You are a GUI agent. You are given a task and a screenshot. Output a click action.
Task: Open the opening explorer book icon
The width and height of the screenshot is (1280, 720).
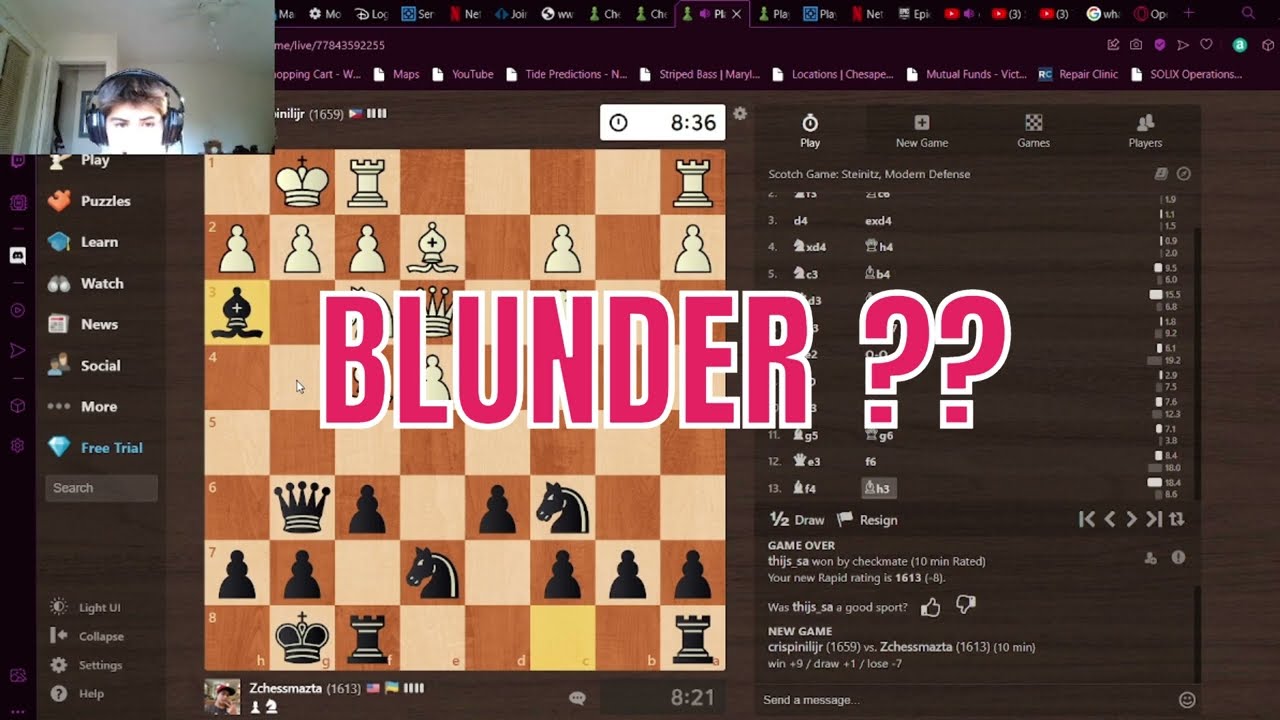(x=1161, y=174)
